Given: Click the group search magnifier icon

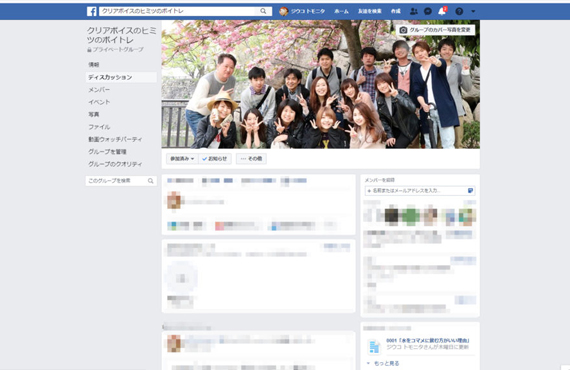Looking at the screenshot, I should (x=150, y=181).
